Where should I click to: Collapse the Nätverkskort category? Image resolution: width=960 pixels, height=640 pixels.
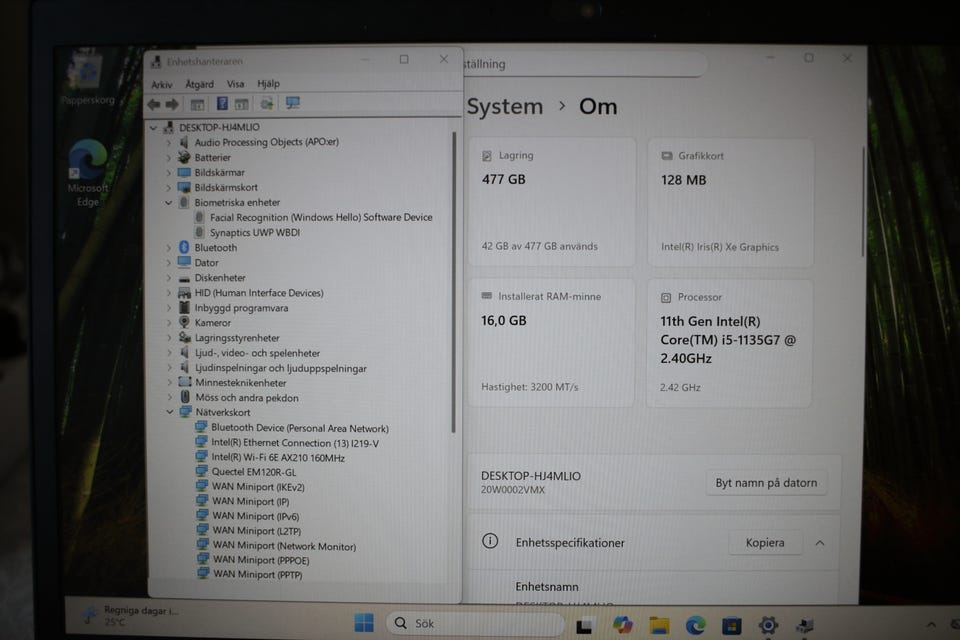170,412
